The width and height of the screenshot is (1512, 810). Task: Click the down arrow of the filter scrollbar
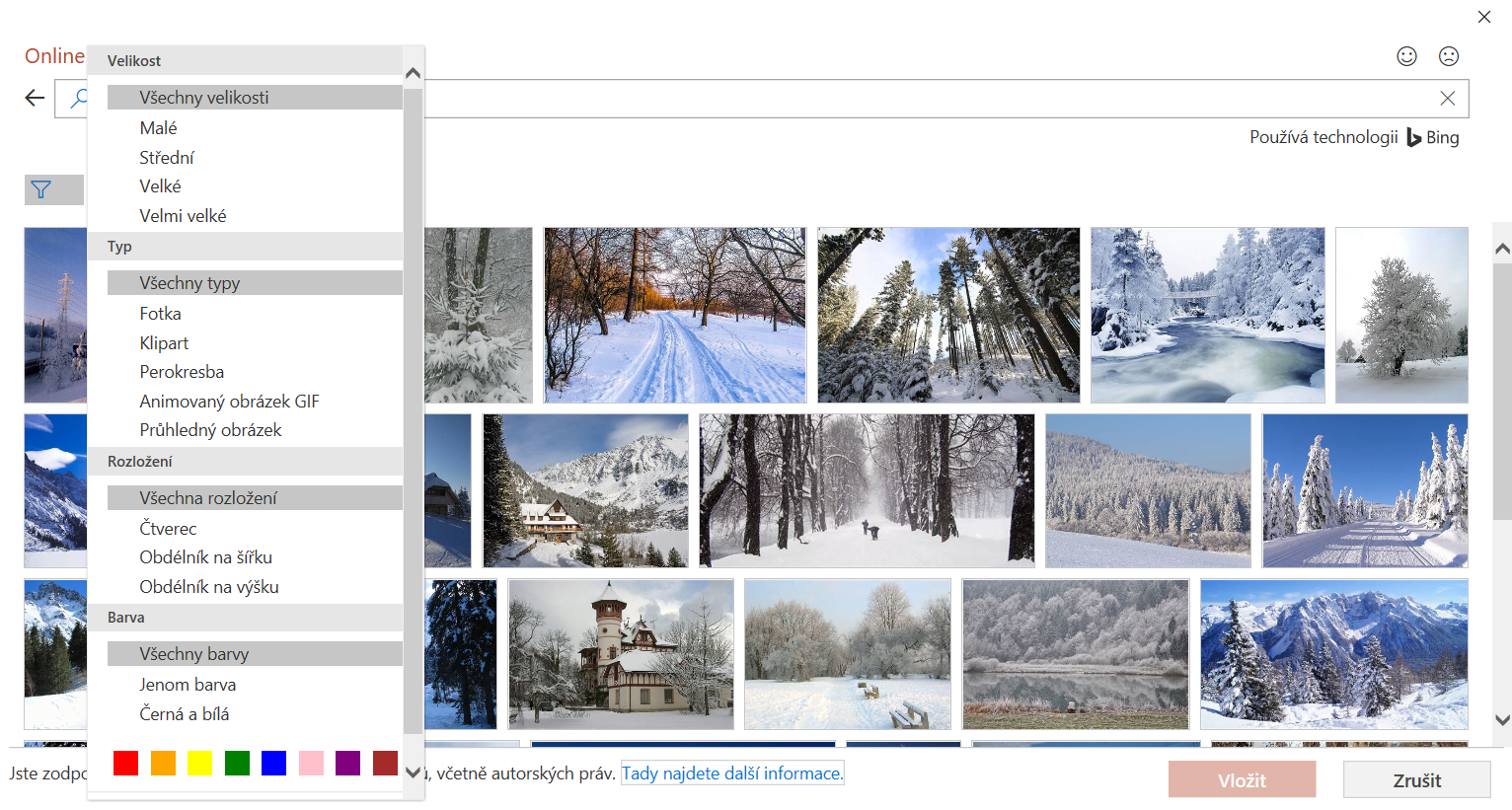[x=412, y=773]
